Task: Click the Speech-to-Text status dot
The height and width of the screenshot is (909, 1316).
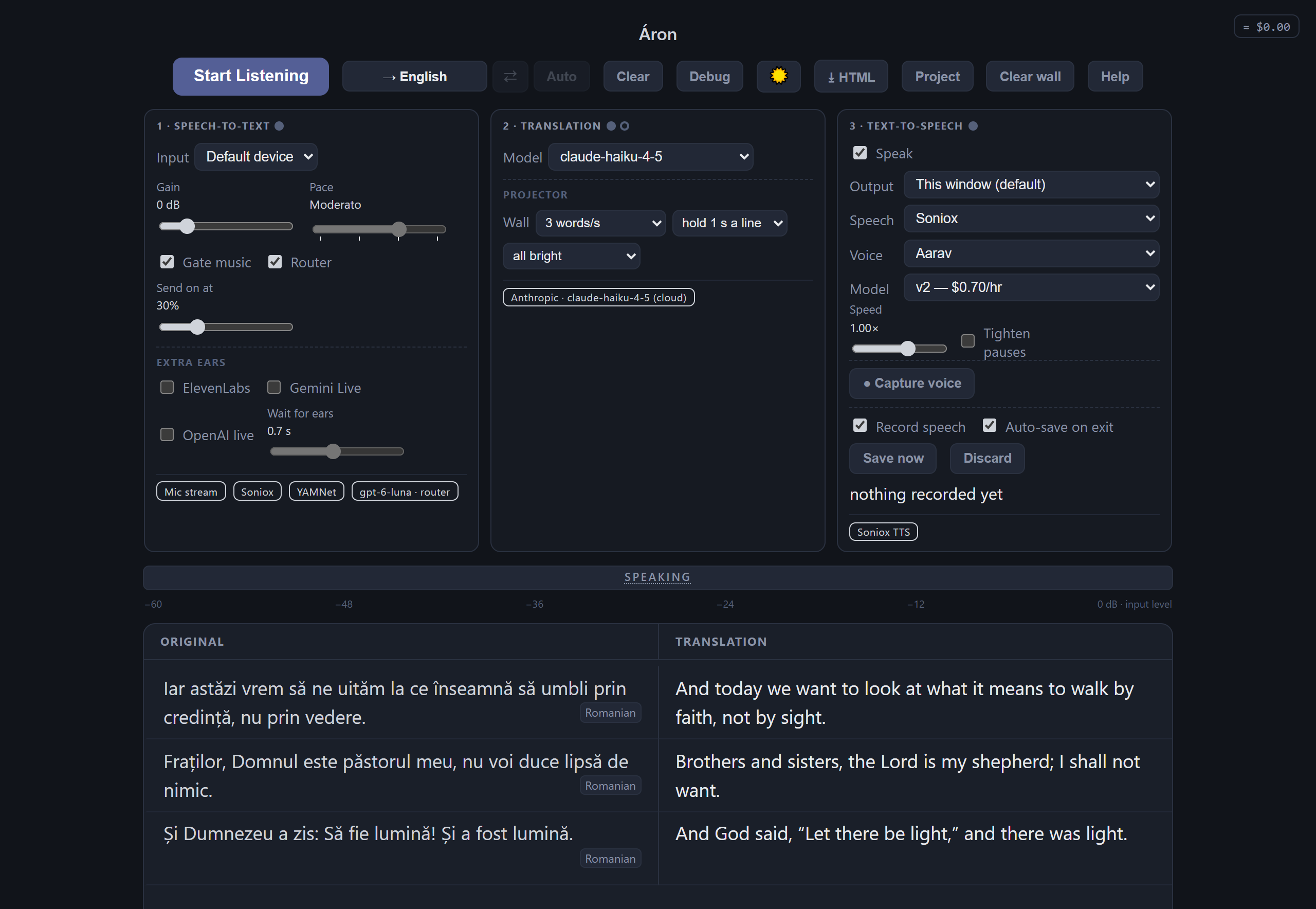Action: pyautogui.click(x=279, y=126)
